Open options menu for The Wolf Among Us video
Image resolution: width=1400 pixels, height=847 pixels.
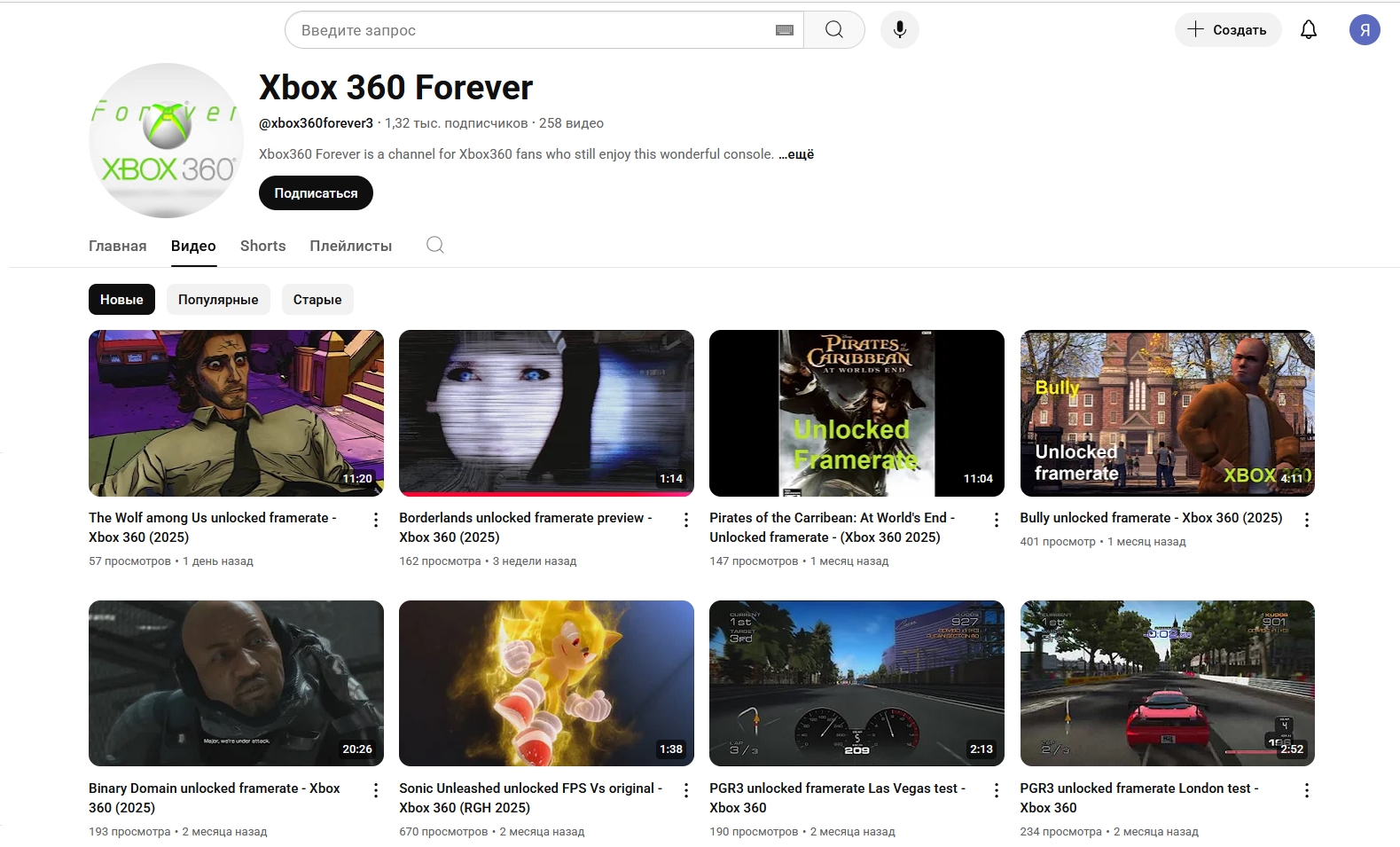coord(376,520)
